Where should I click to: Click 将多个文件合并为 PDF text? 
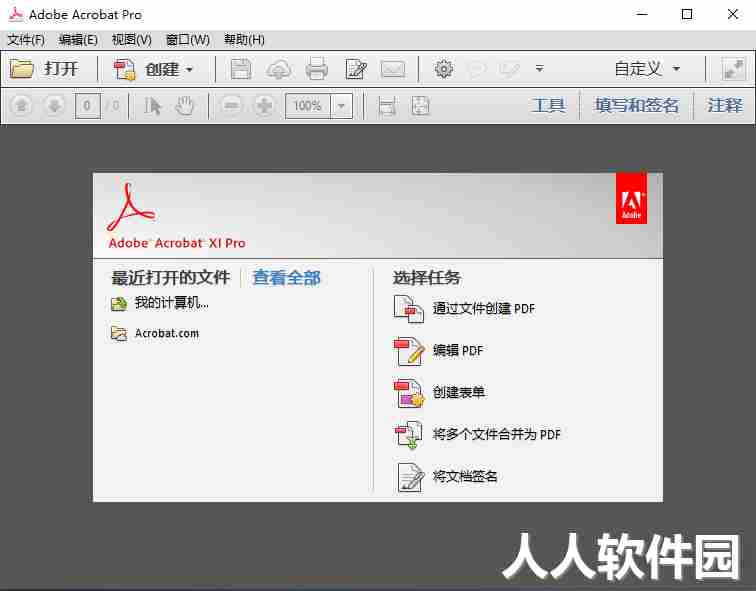pos(497,435)
